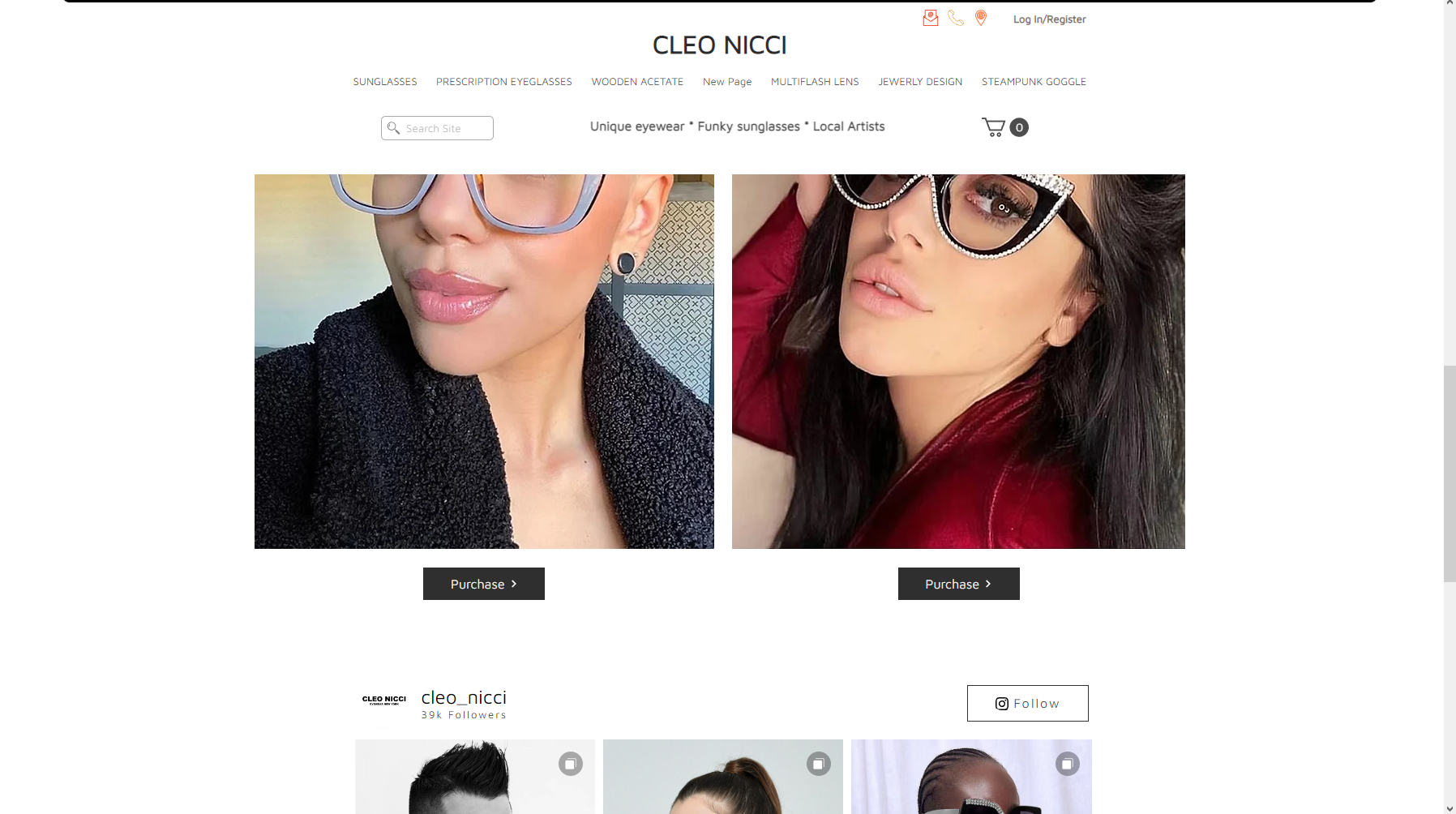Viewport: 1456px width, 814px height.
Task: Click the search magnifier icon
Action: (394, 128)
